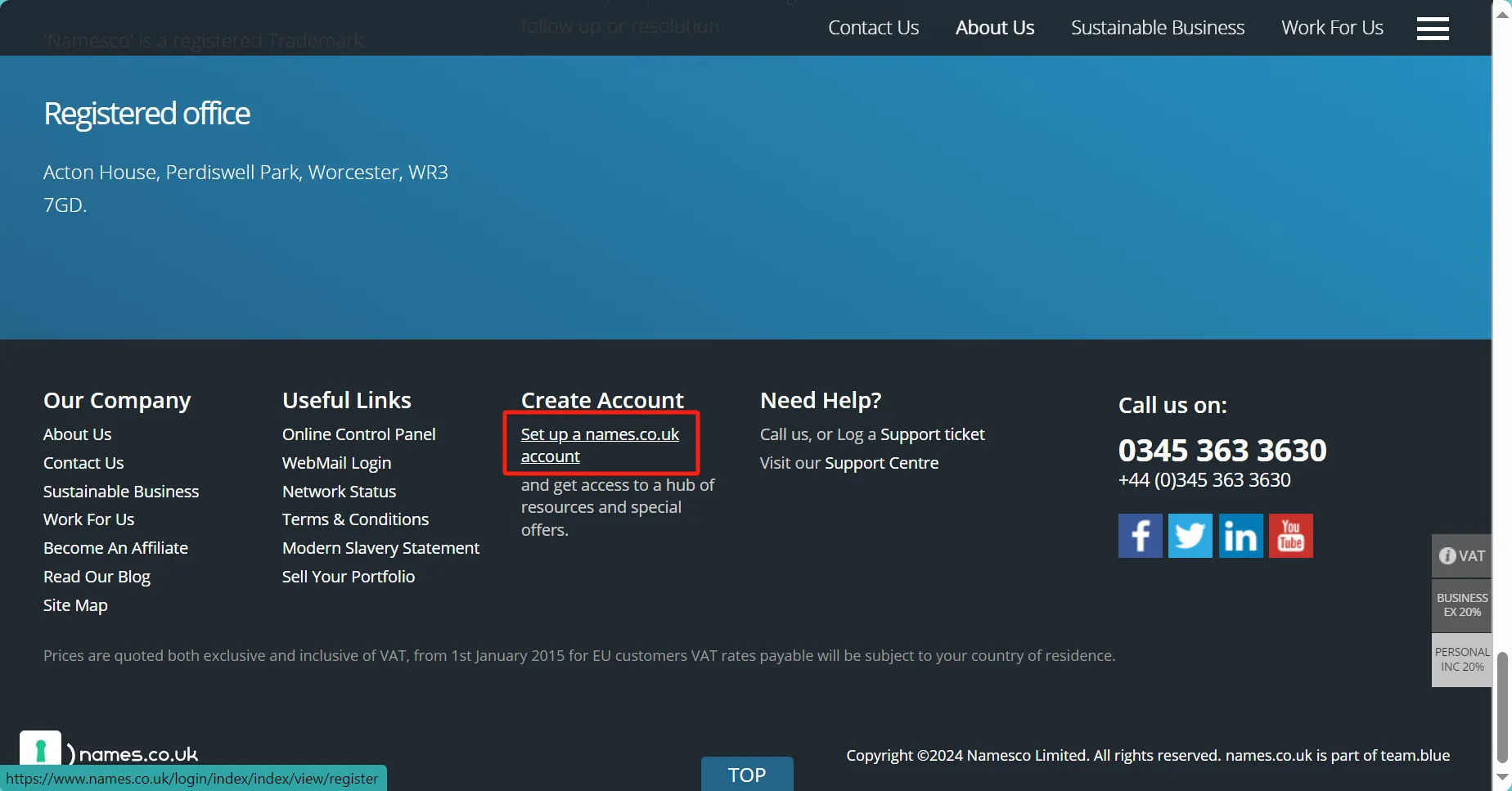Click the VAT info icon

pos(1447,555)
